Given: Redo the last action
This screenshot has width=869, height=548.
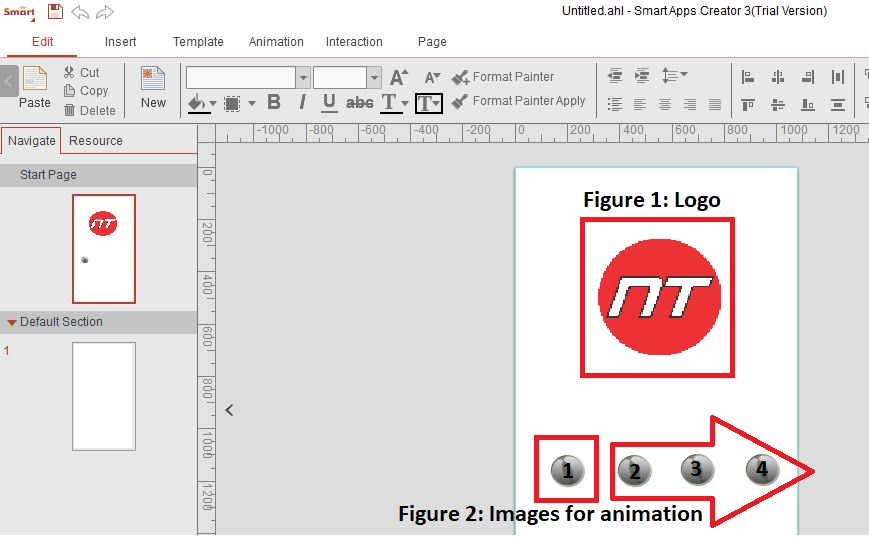Looking at the screenshot, I should pos(105,12).
